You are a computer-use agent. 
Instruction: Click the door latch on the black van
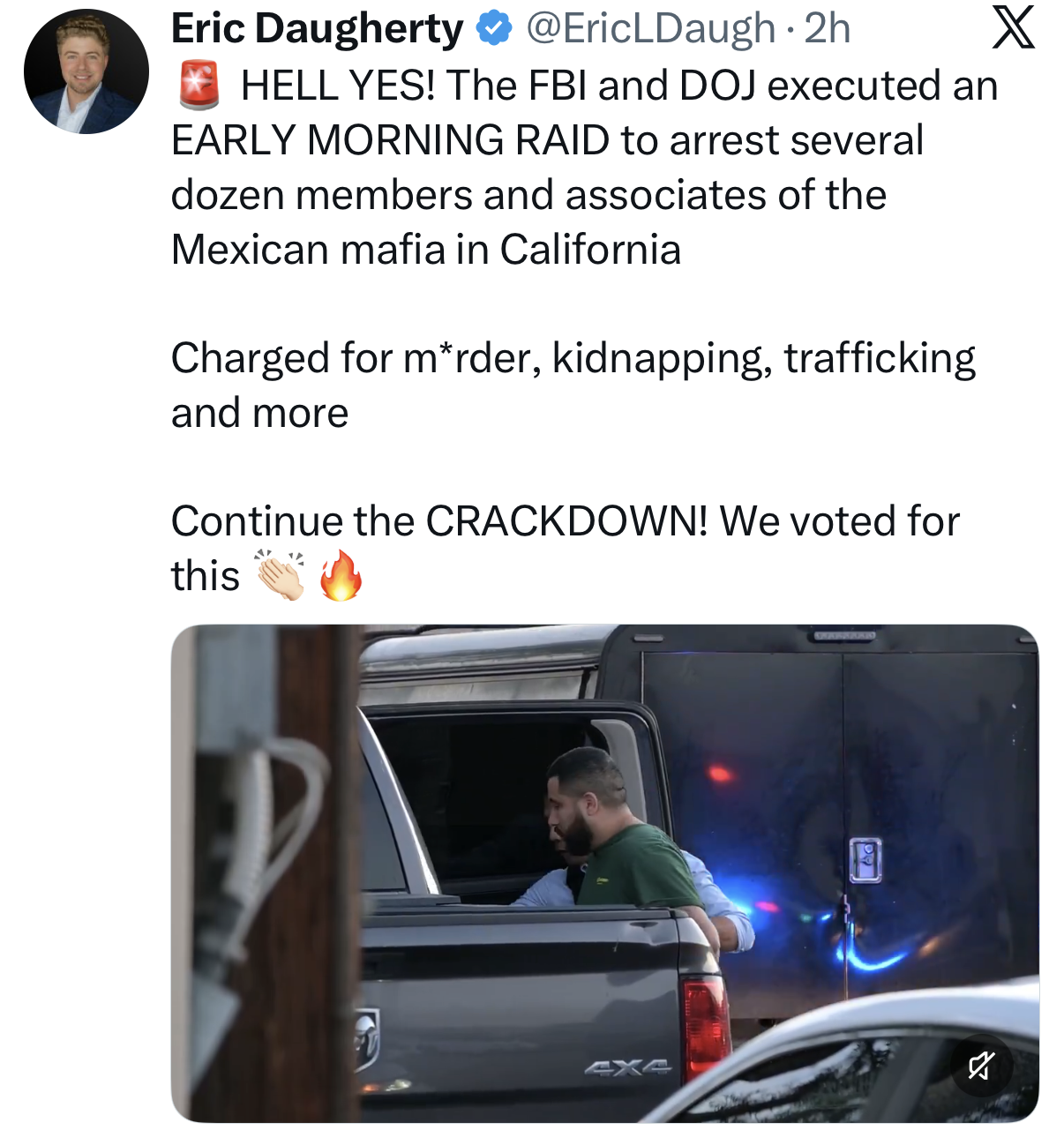(865, 860)
